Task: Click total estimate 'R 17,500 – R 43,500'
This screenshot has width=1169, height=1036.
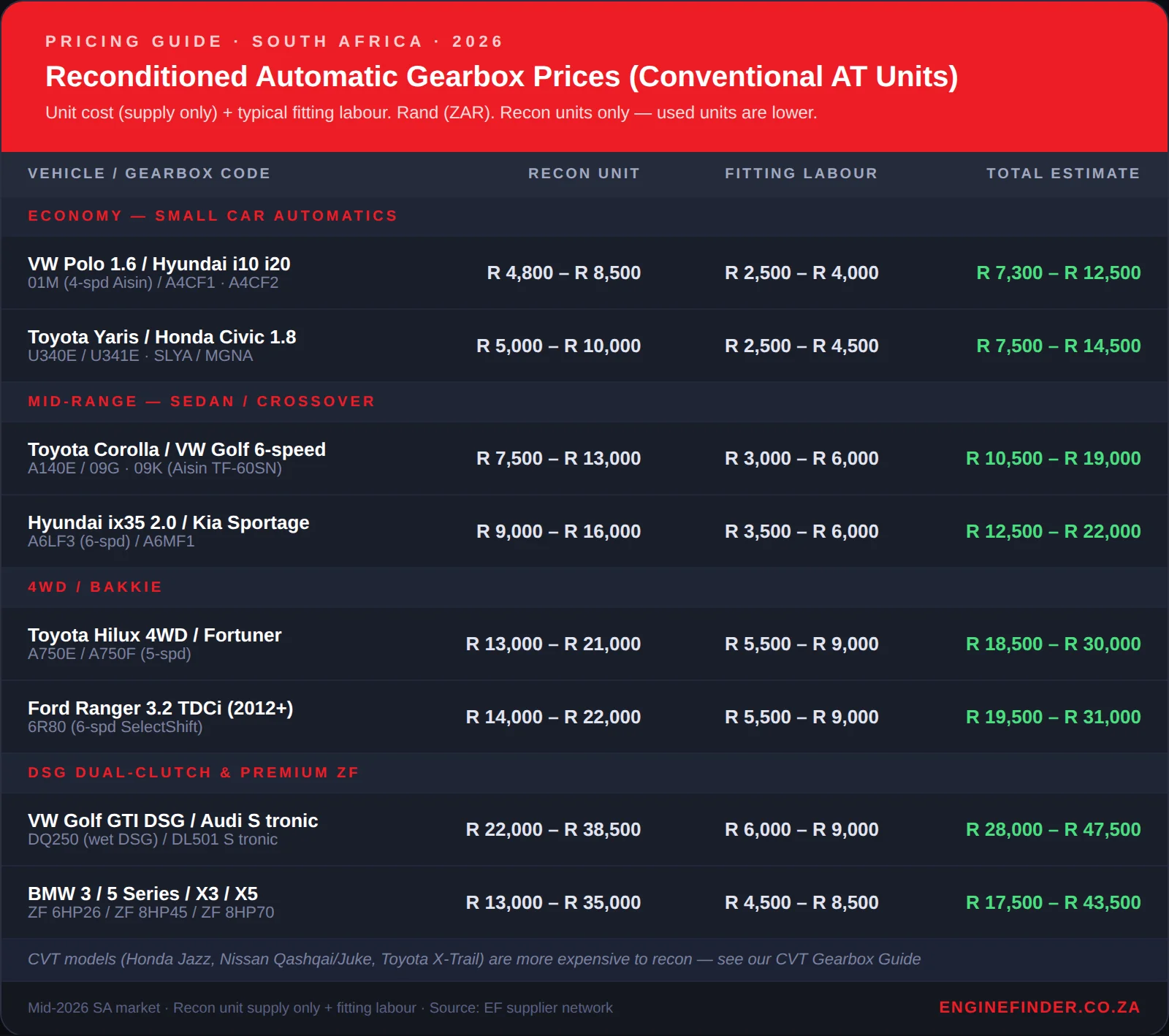Action: [x=1054, y=902]
